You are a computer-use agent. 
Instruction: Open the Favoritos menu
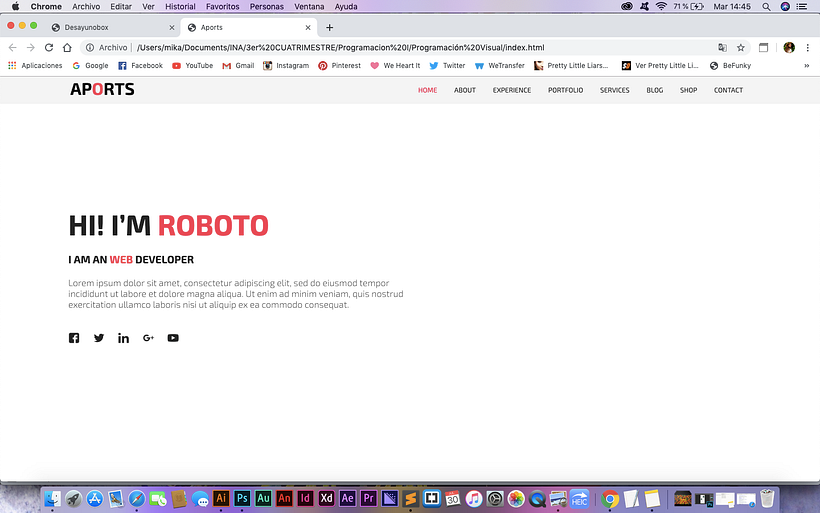click(x=222, y=7)
